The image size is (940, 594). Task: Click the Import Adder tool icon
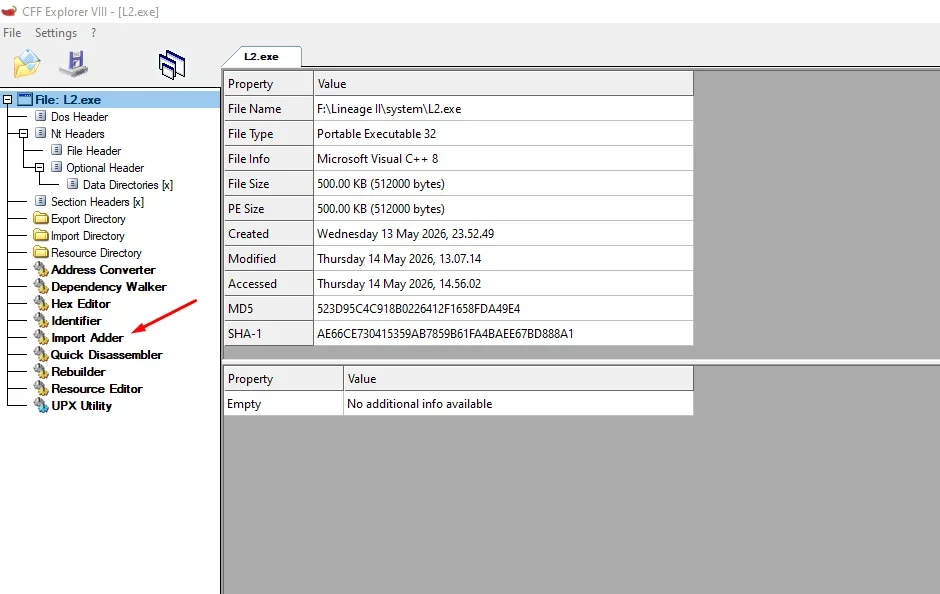[41, 337]
